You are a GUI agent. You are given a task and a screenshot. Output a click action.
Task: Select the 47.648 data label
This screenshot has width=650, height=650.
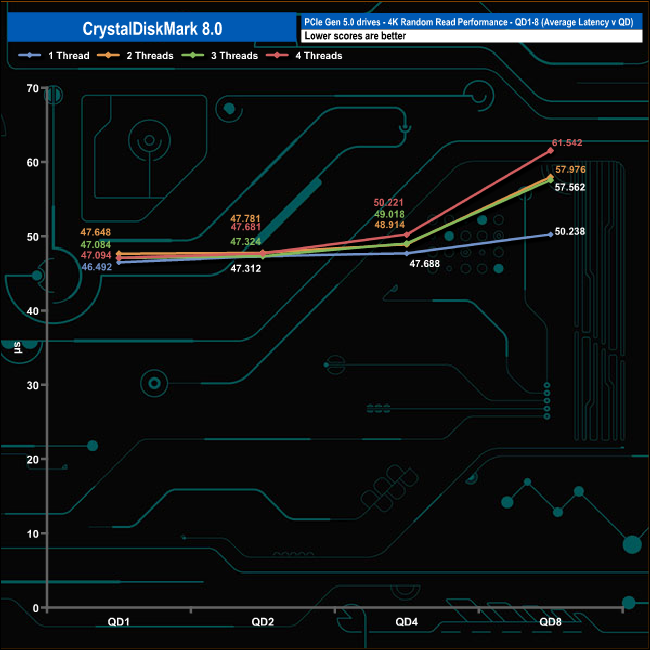(95, 232)
